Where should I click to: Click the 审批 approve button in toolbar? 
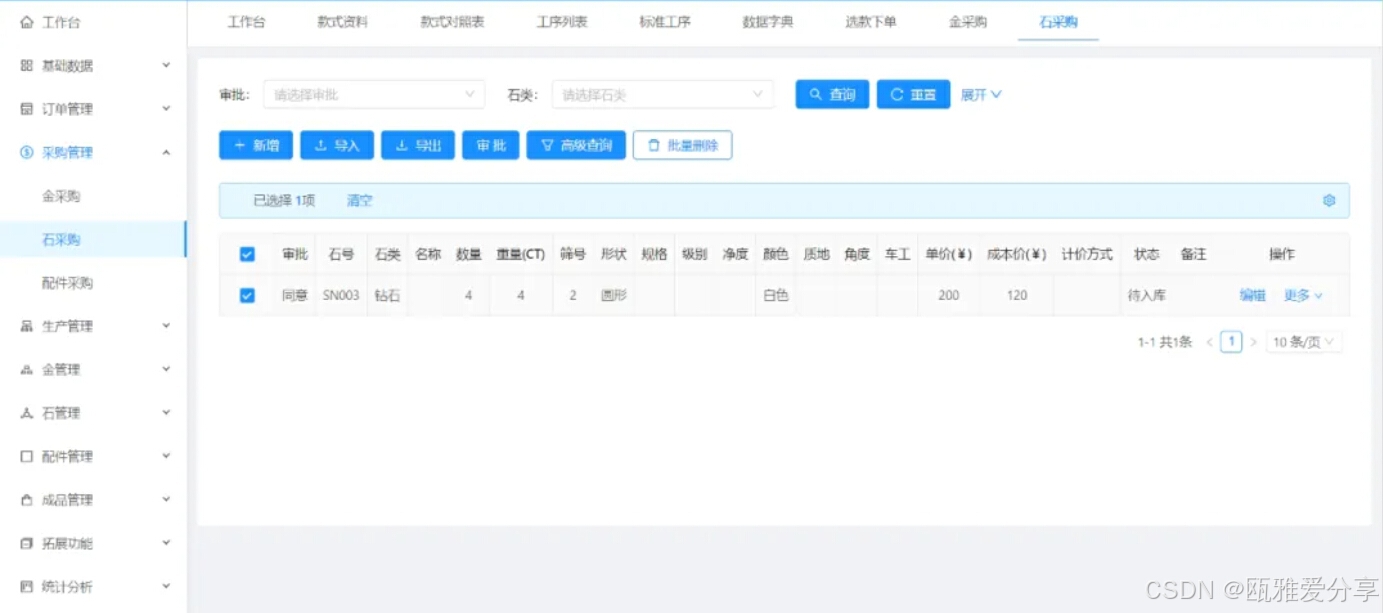(x=490, y=145)
